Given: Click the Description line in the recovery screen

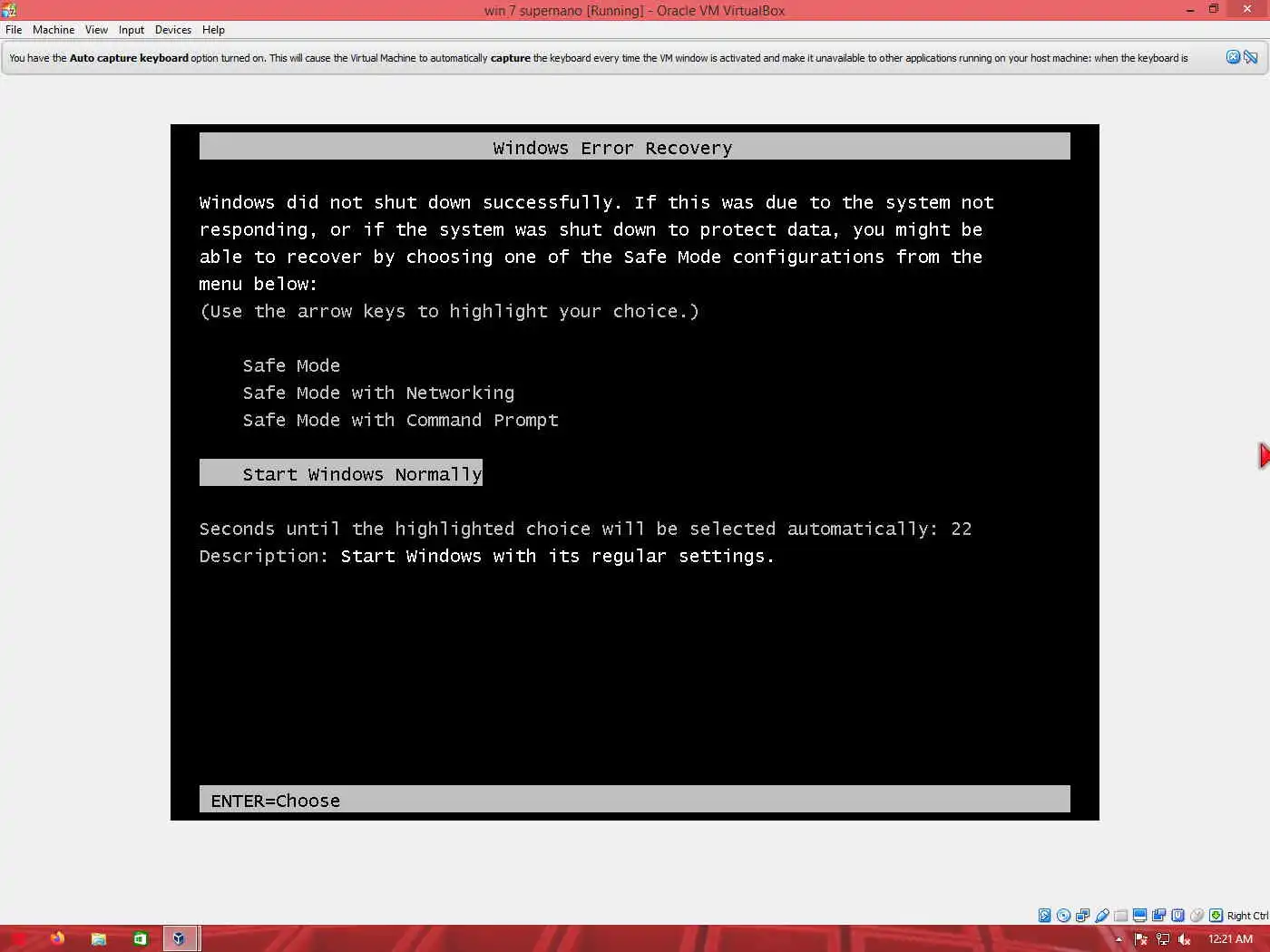Looking at the screenshot, I should pos(487,556).
